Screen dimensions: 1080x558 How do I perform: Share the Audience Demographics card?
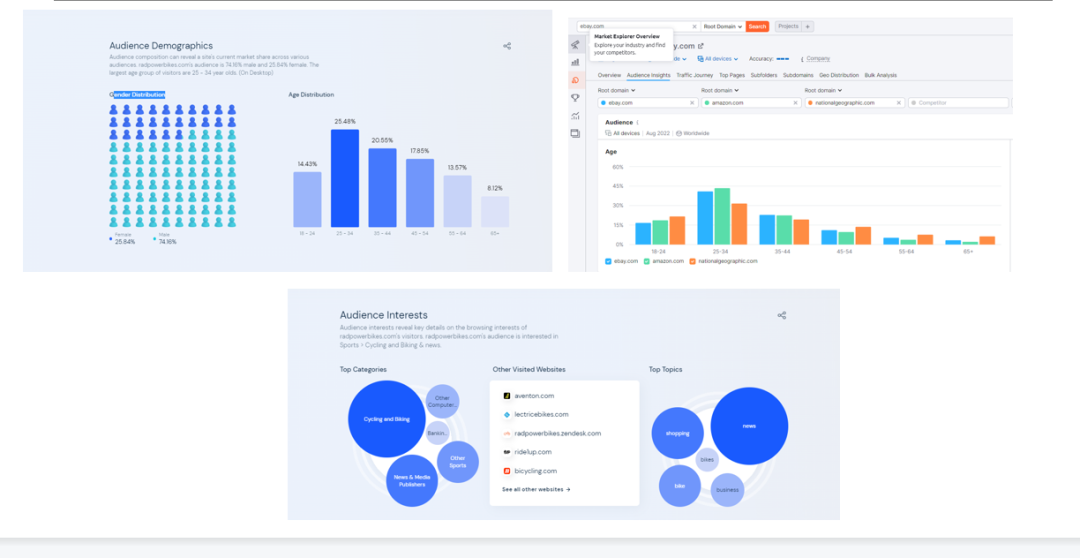pos(507,46)
